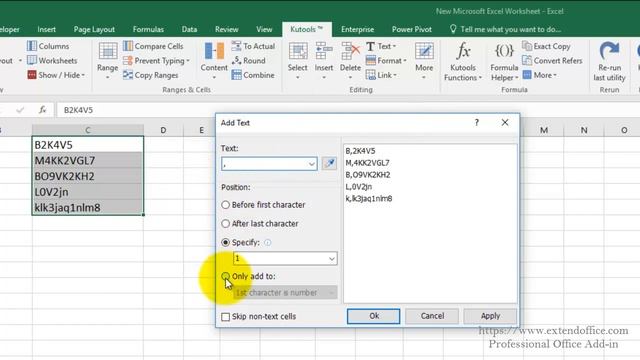
Task: Expand More formula tools
Action: [540, 75]
